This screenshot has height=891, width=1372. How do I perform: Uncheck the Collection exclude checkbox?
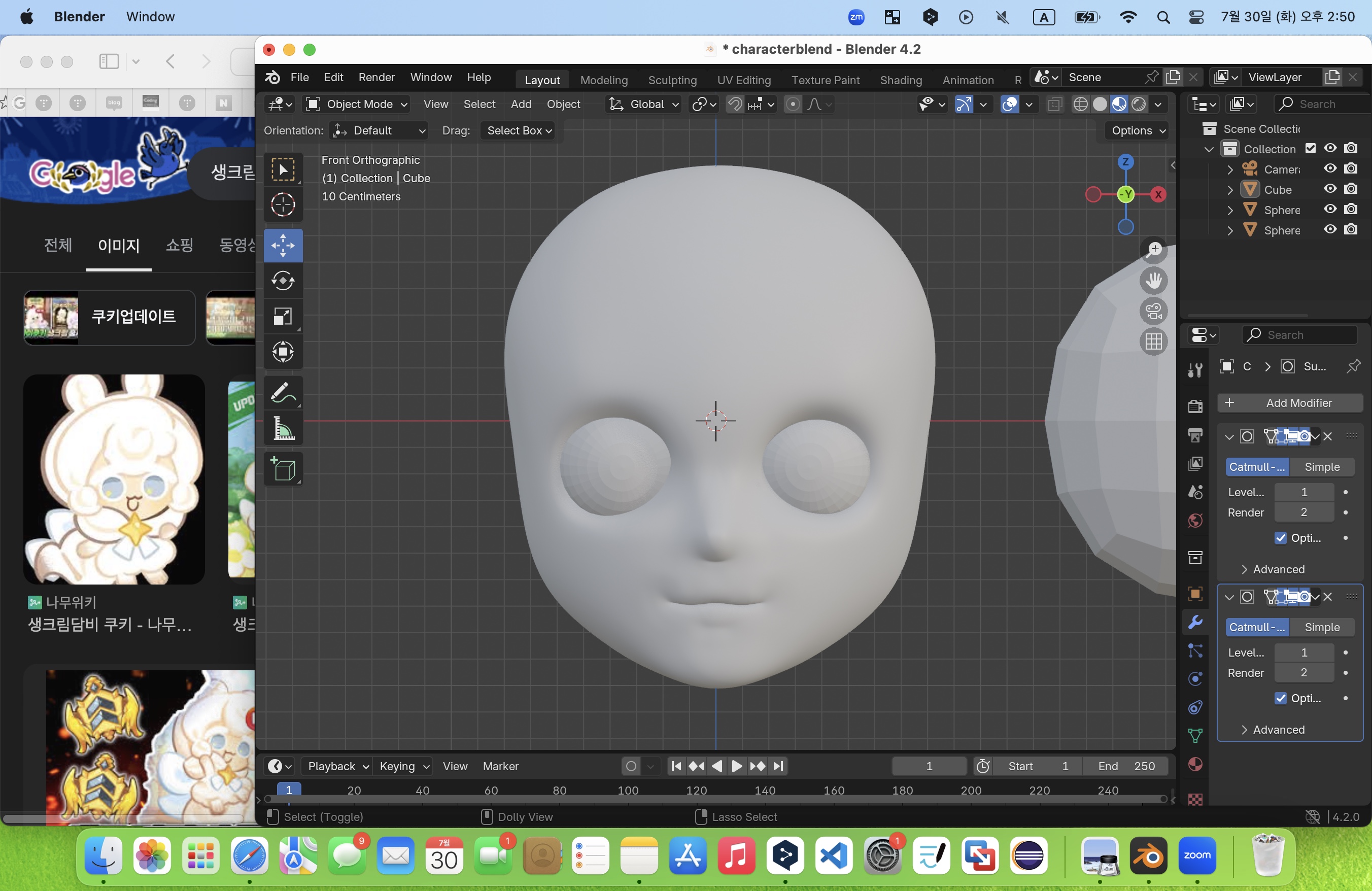click(x=1310, y=149)
